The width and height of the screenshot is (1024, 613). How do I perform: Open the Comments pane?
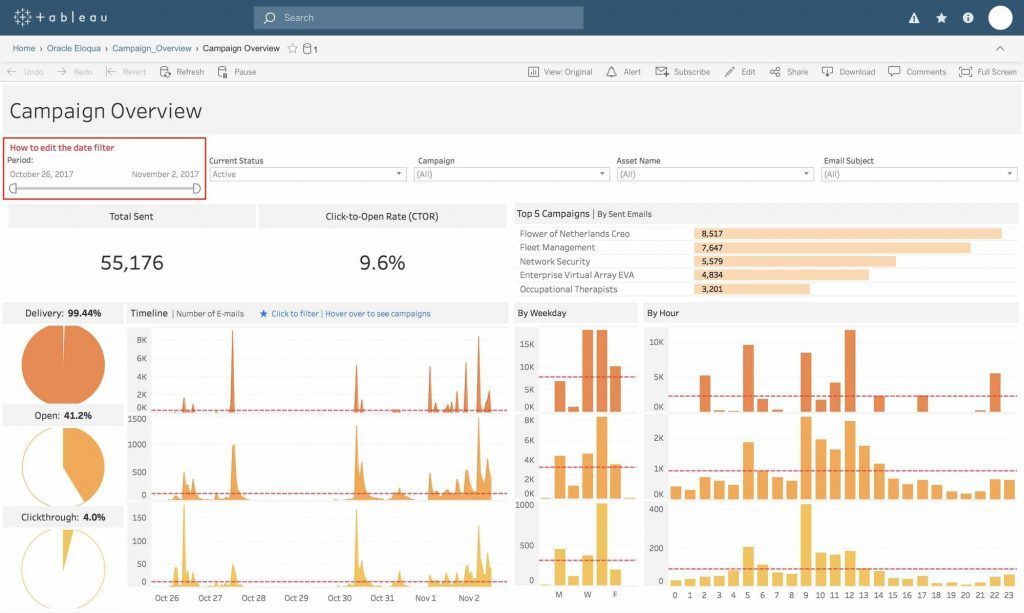pos(917,72)
